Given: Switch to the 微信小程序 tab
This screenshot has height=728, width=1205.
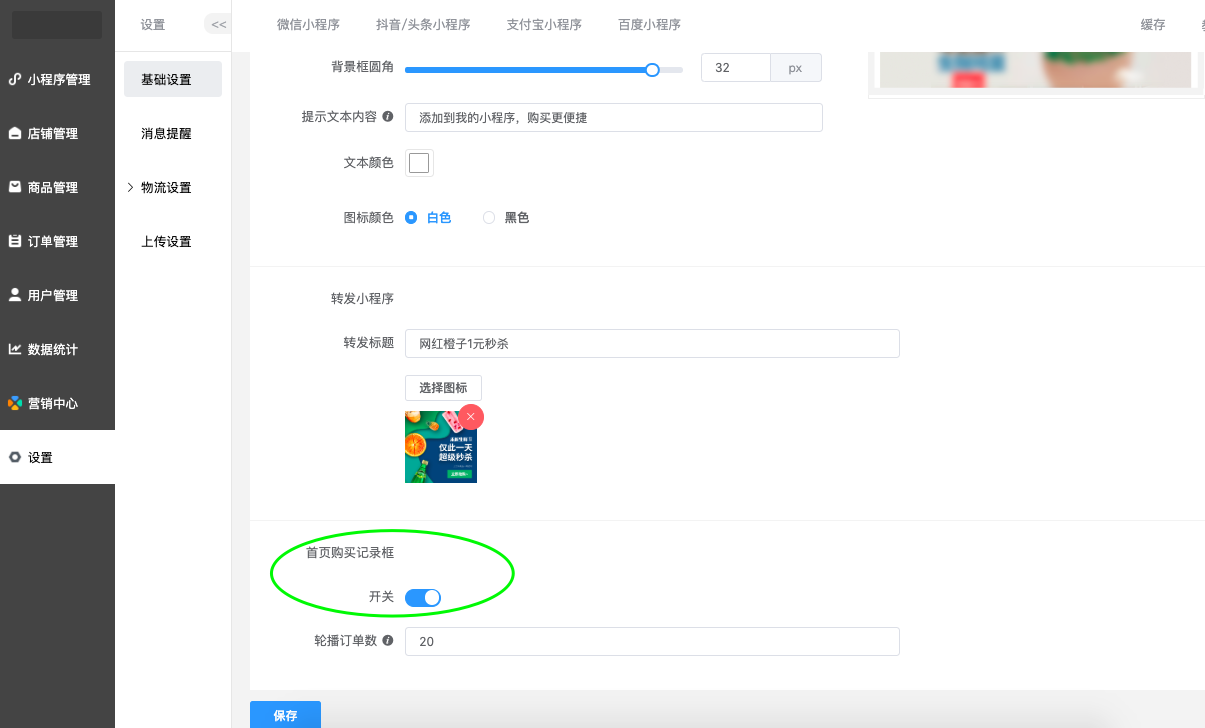Looking at the screenshot, I should [x=308, y=25].
